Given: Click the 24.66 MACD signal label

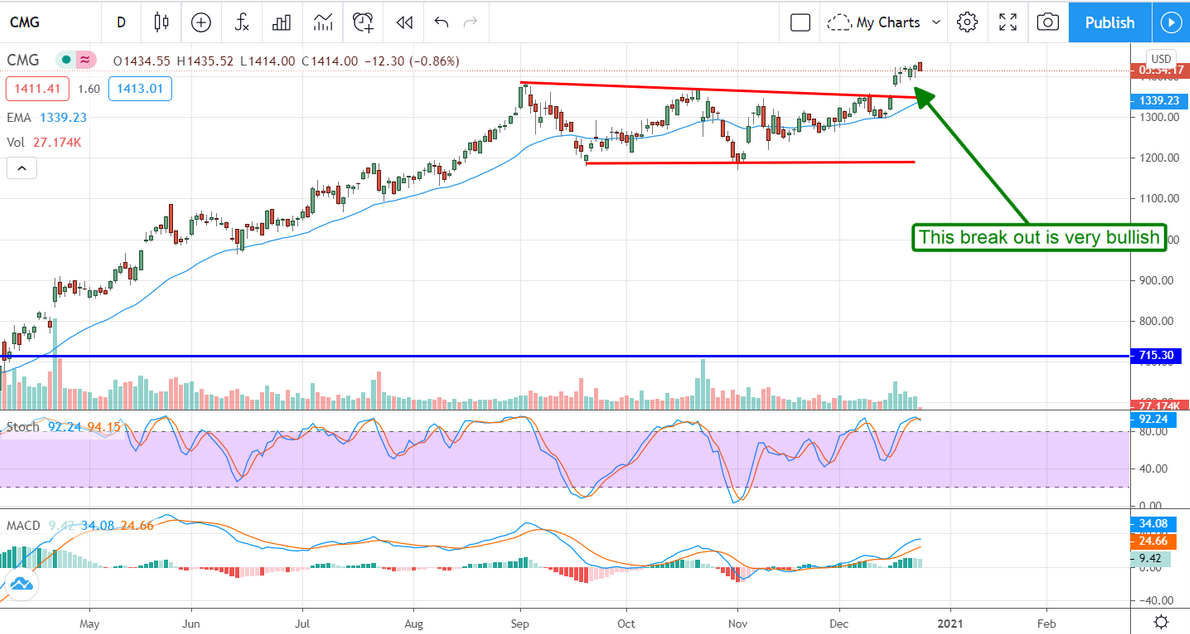Looking at the screenshot, I should pyautogui.click(x=1153, y=541).
